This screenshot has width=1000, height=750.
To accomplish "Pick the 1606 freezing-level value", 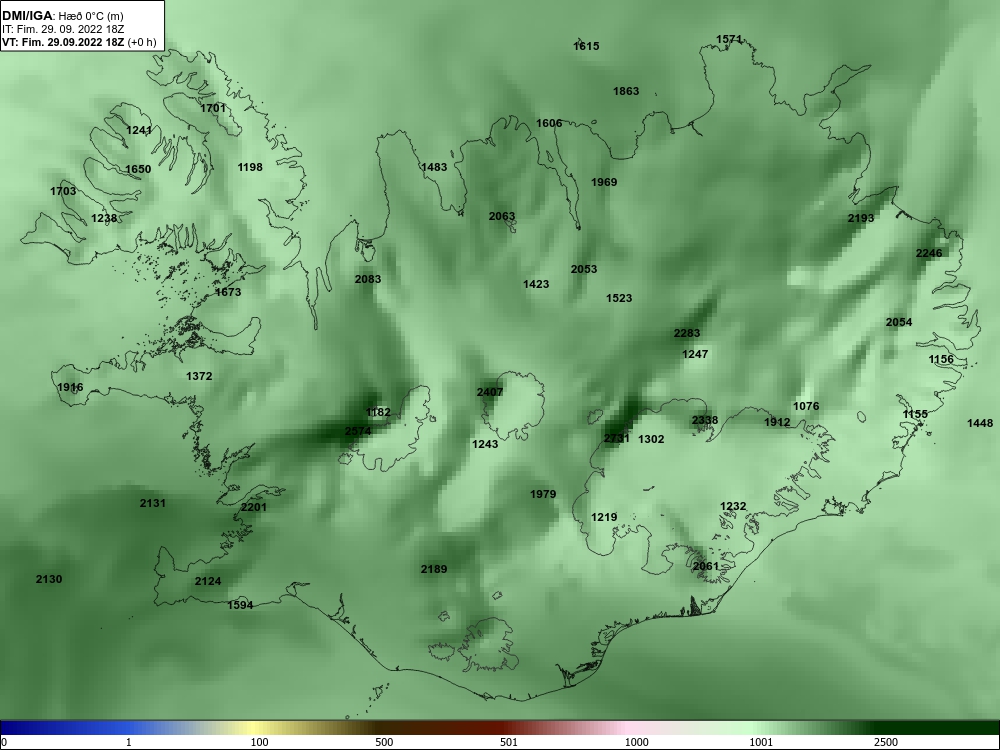I will pos(549,123).
